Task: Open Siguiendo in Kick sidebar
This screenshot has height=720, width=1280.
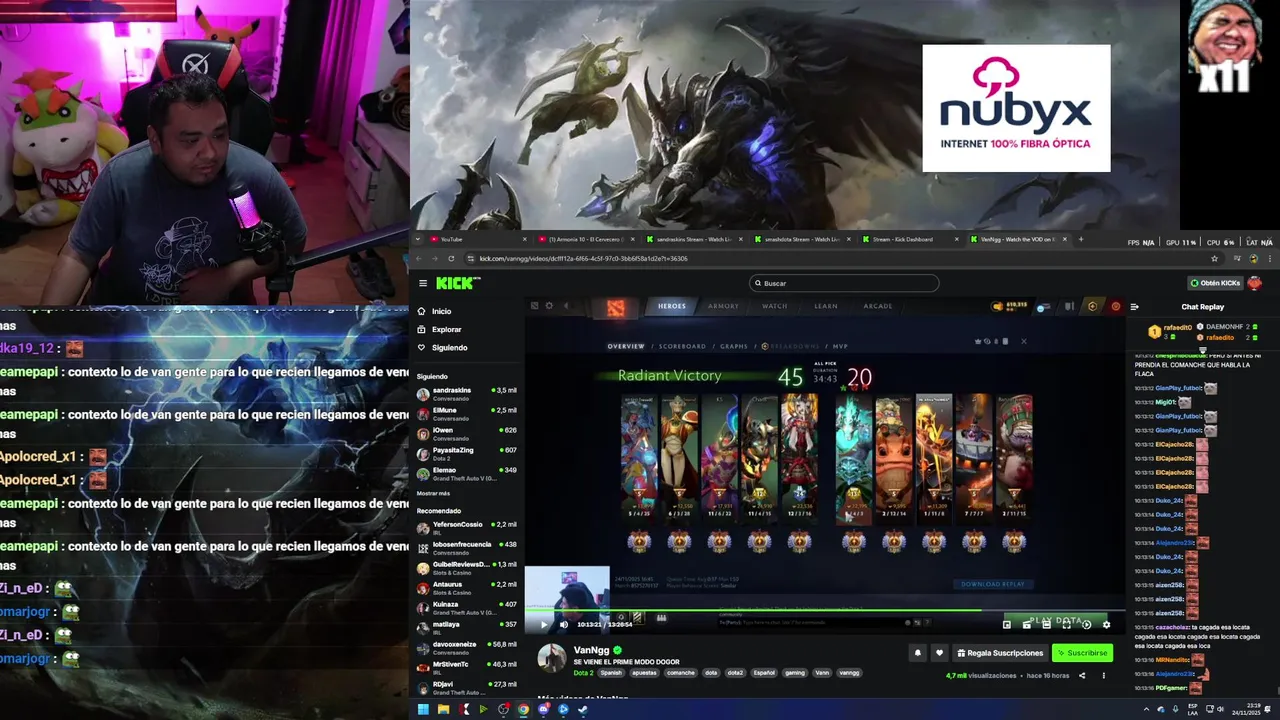Action: [x=449, y=347]
